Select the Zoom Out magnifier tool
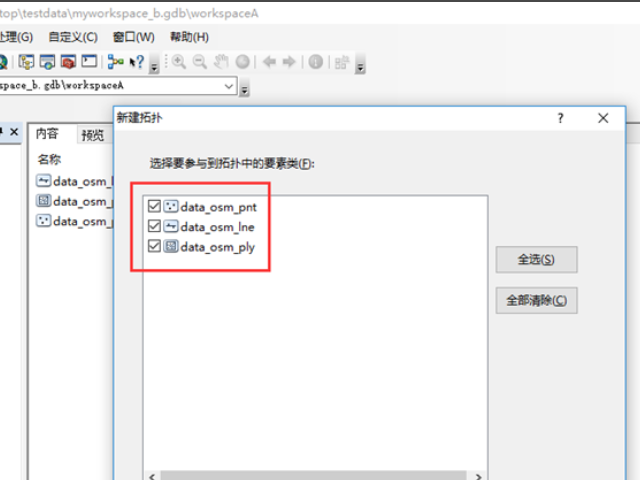The width and height of the screenshot is (640, 480). (x=200, y=62)
